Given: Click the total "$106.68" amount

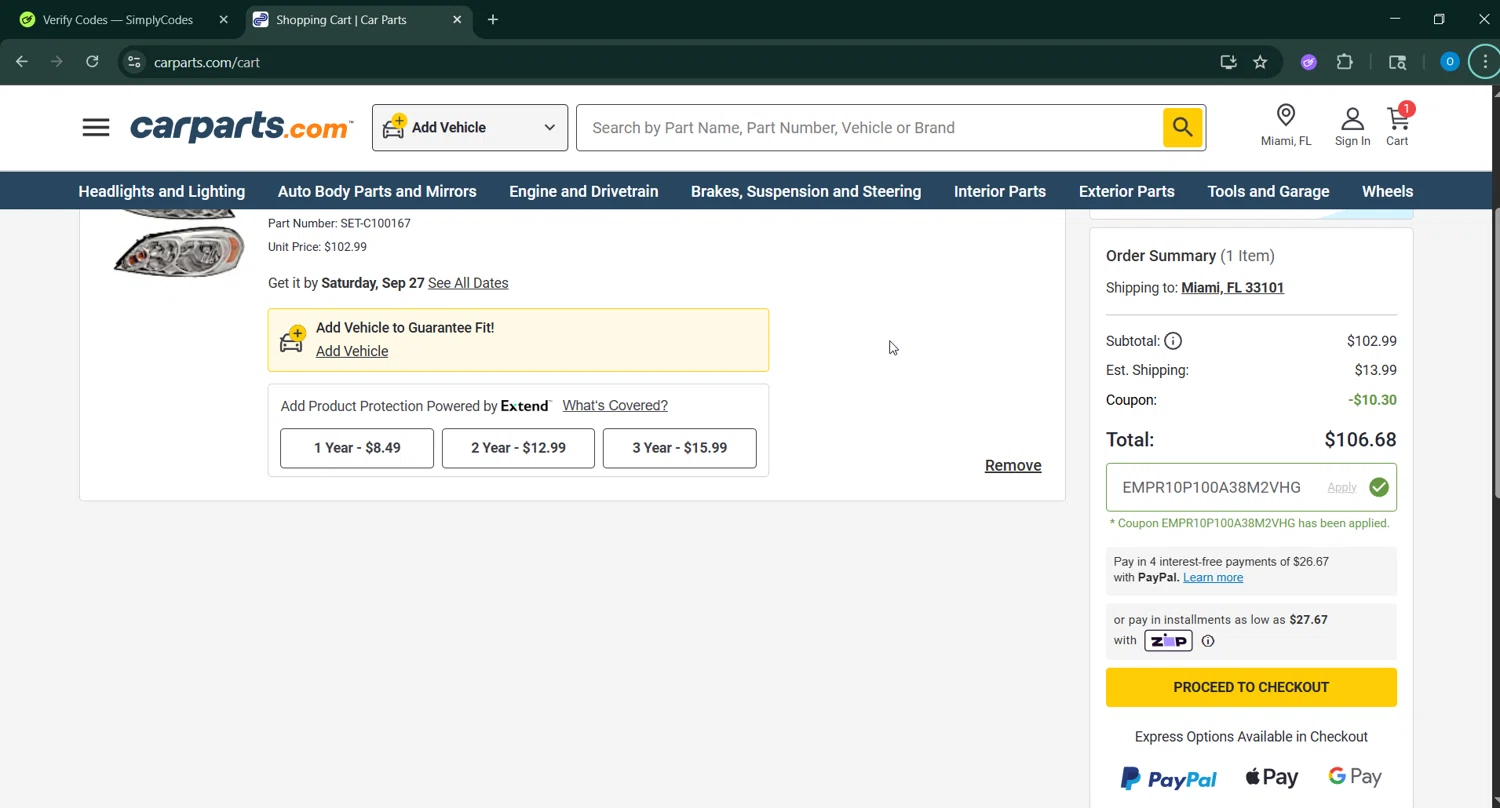Looking at the screenshot, I should (1360, 440).
